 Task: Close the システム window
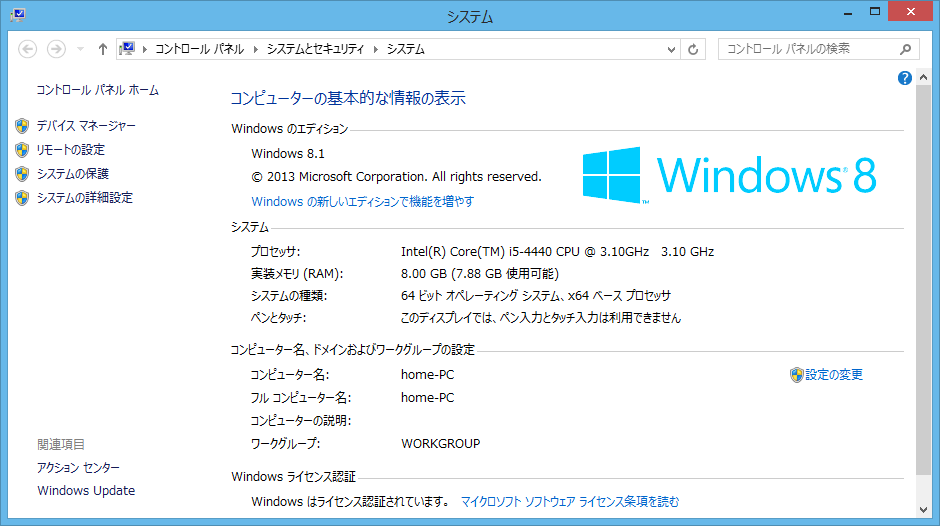click(911, 11)
